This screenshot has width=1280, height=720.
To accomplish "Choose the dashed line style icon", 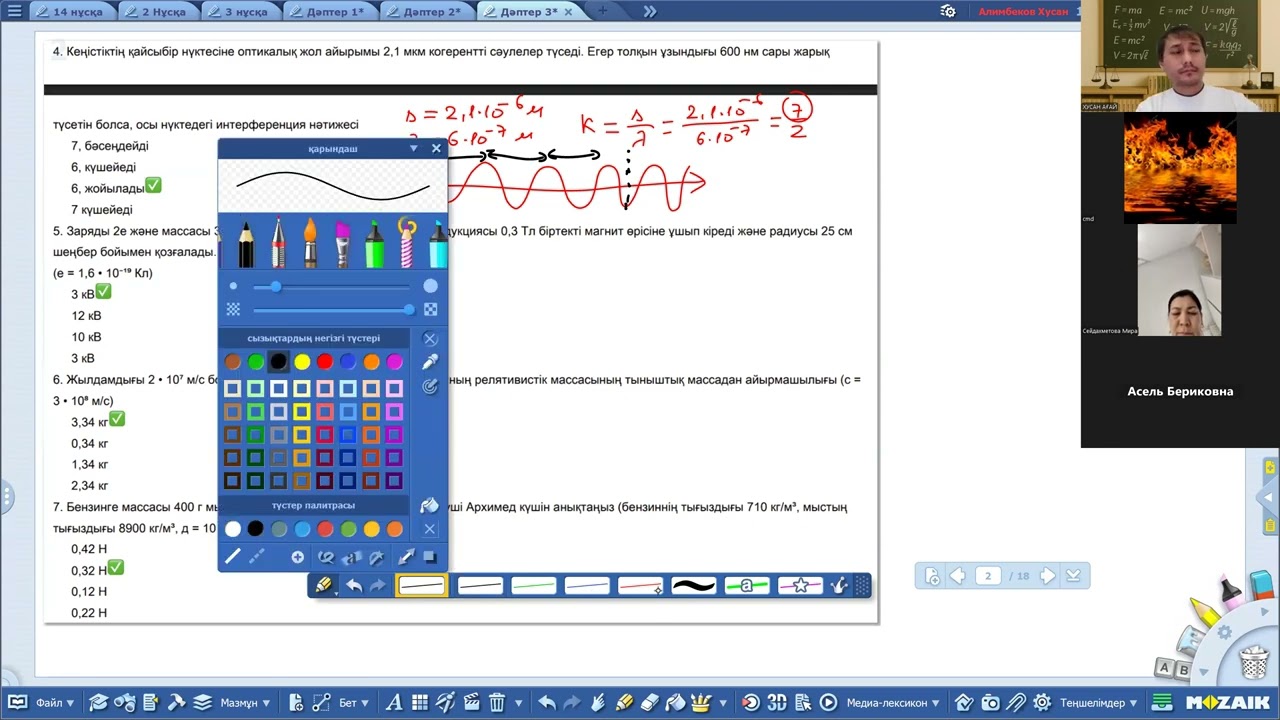I will coord(257,557).
